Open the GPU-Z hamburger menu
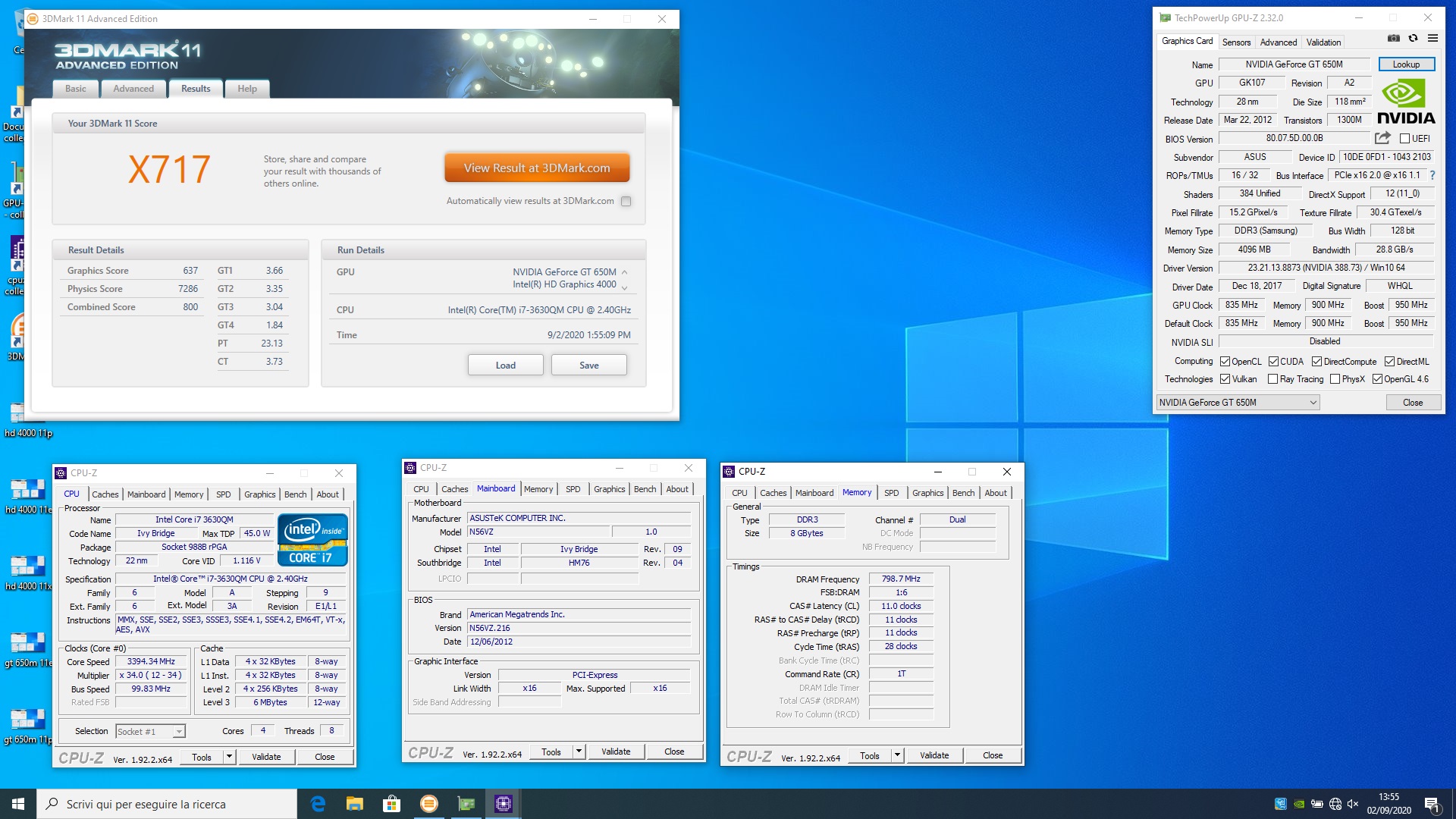Screen dimensions: 1456x819 pyautogui.click(x=1432, y=38)
